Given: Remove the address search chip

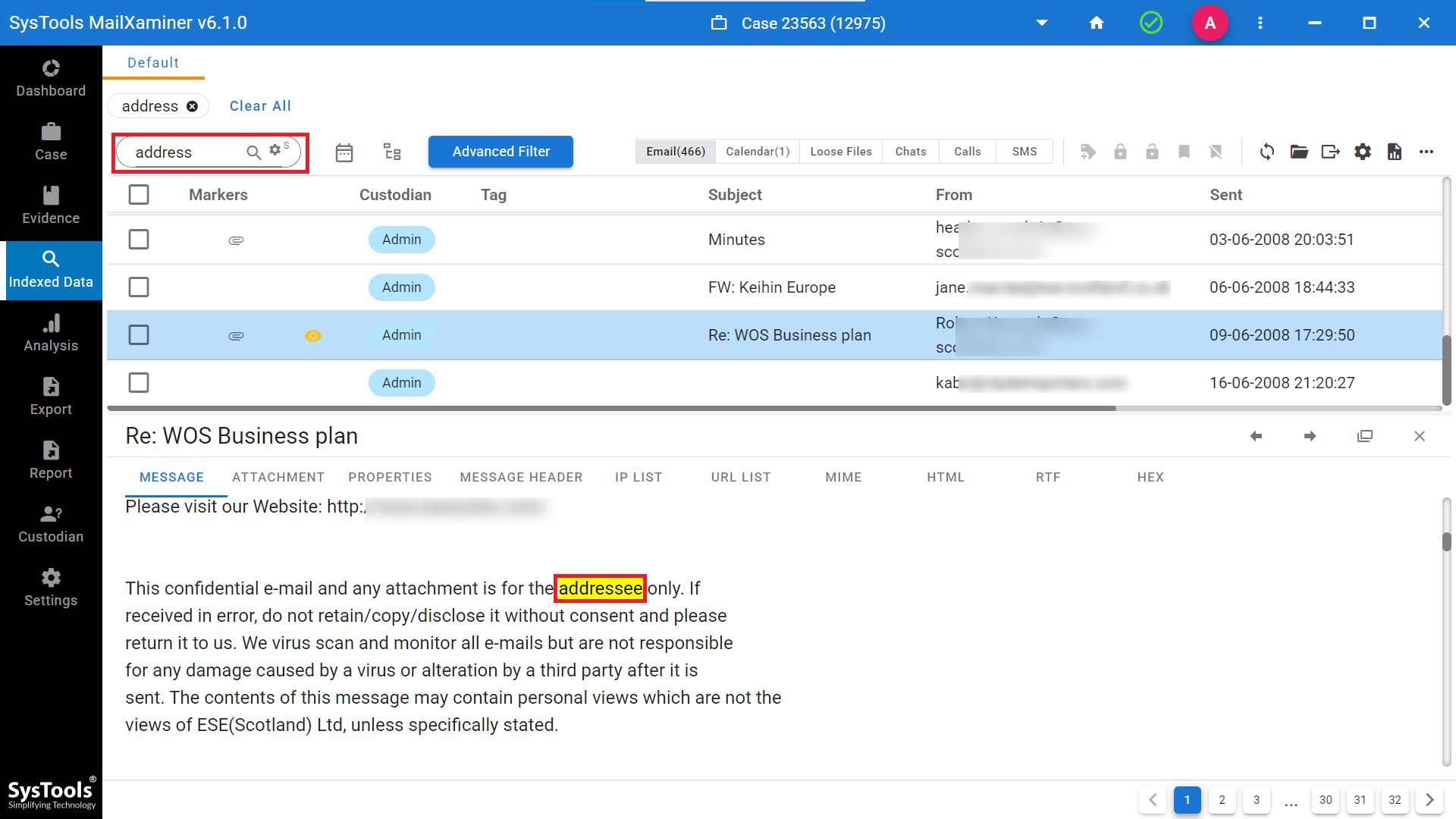Looking at the screenshot, I should 193,106.
